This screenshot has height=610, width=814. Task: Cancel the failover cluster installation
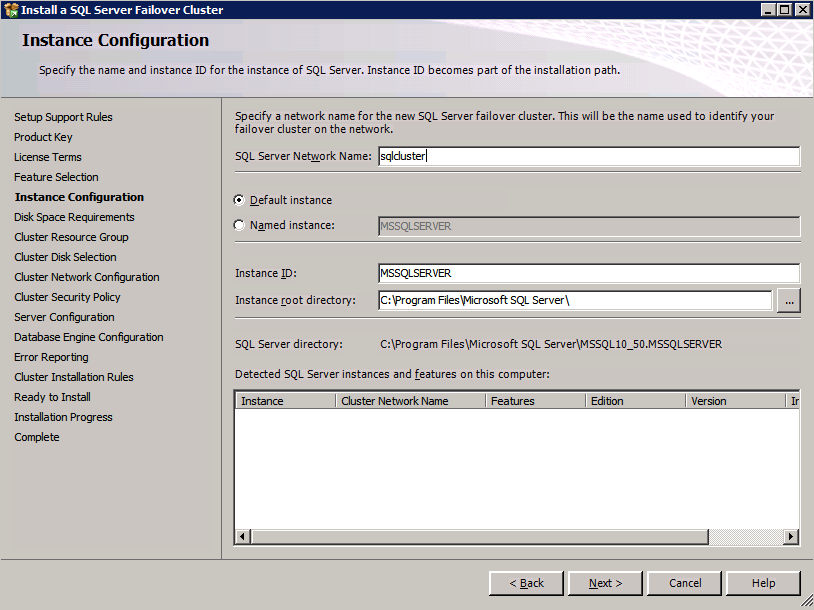click(684, 583)
